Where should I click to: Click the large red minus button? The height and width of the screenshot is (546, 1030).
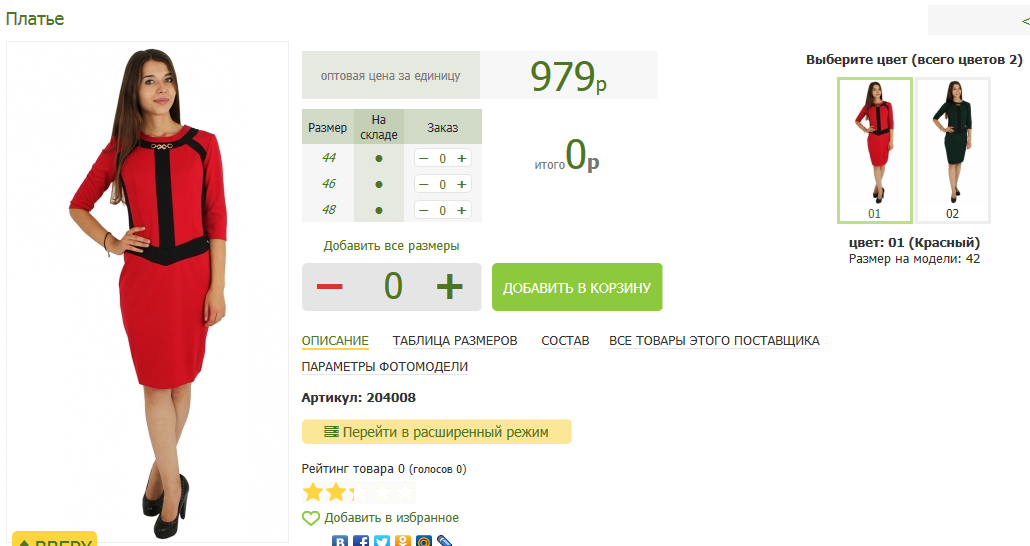329,286
